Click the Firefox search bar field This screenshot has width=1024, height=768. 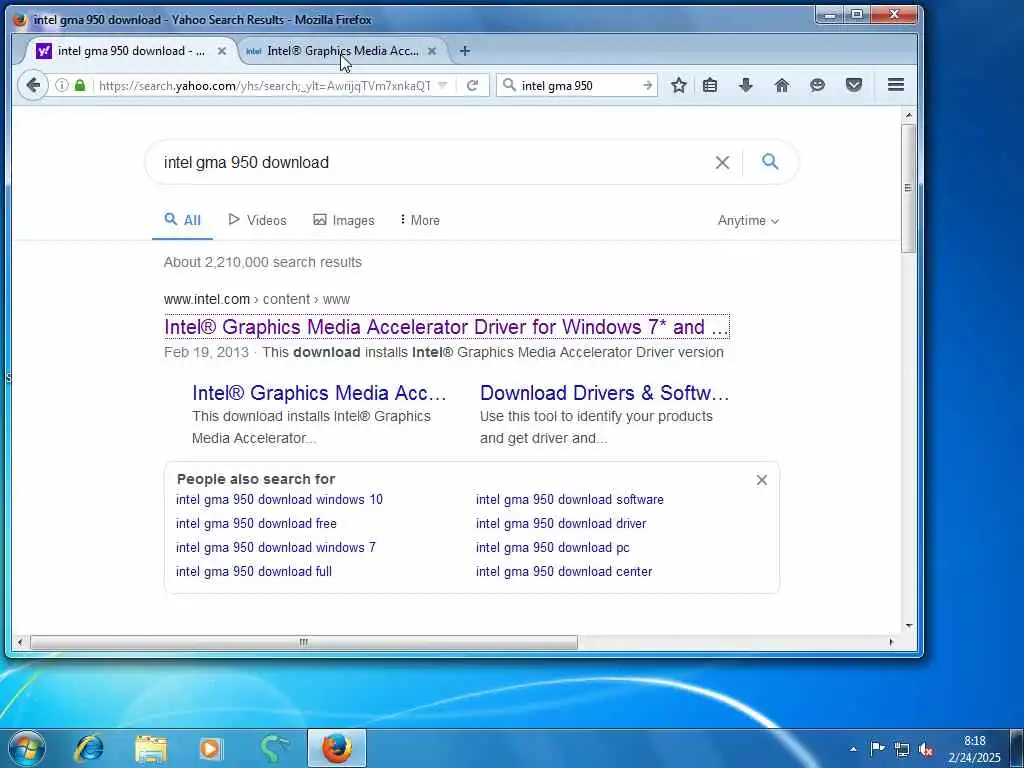(579, 86)
